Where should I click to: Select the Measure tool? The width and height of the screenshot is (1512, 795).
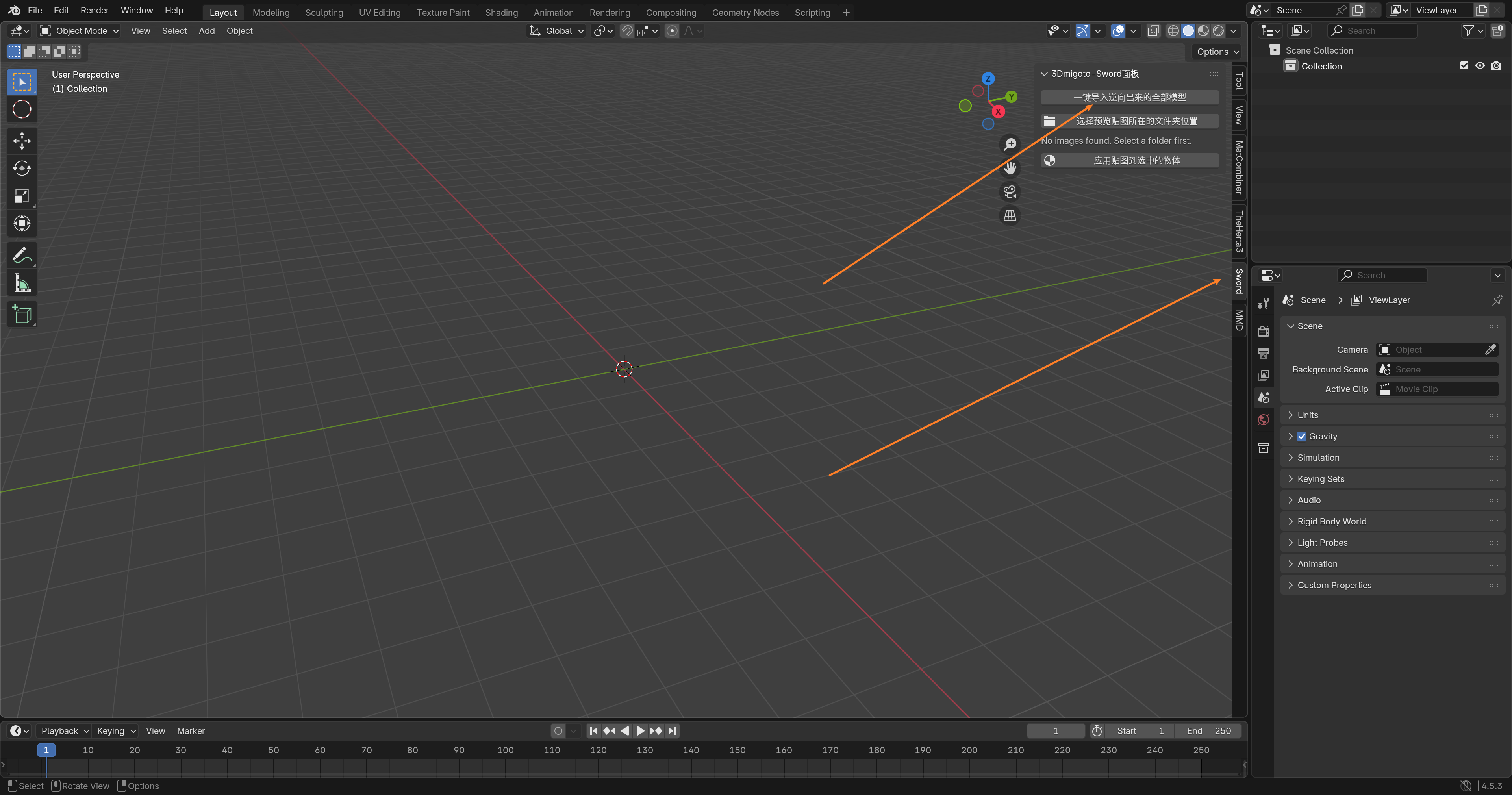pyautogui.click(x=22, y=284)
